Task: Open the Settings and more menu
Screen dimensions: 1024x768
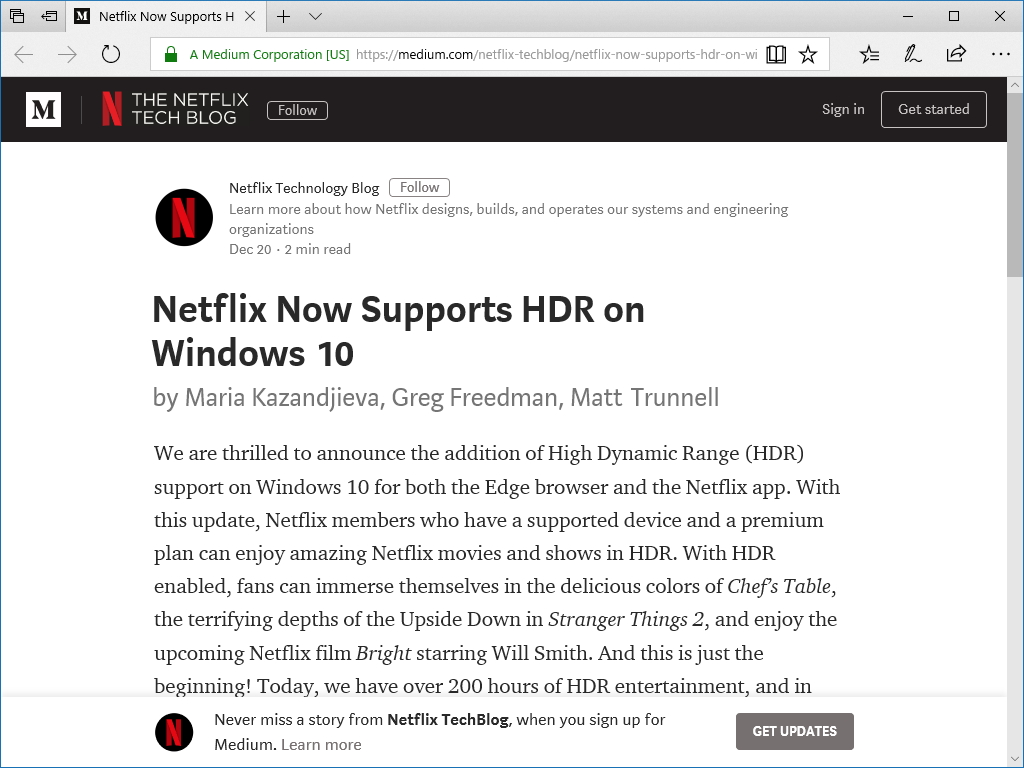Action: tap(1000, 54)
